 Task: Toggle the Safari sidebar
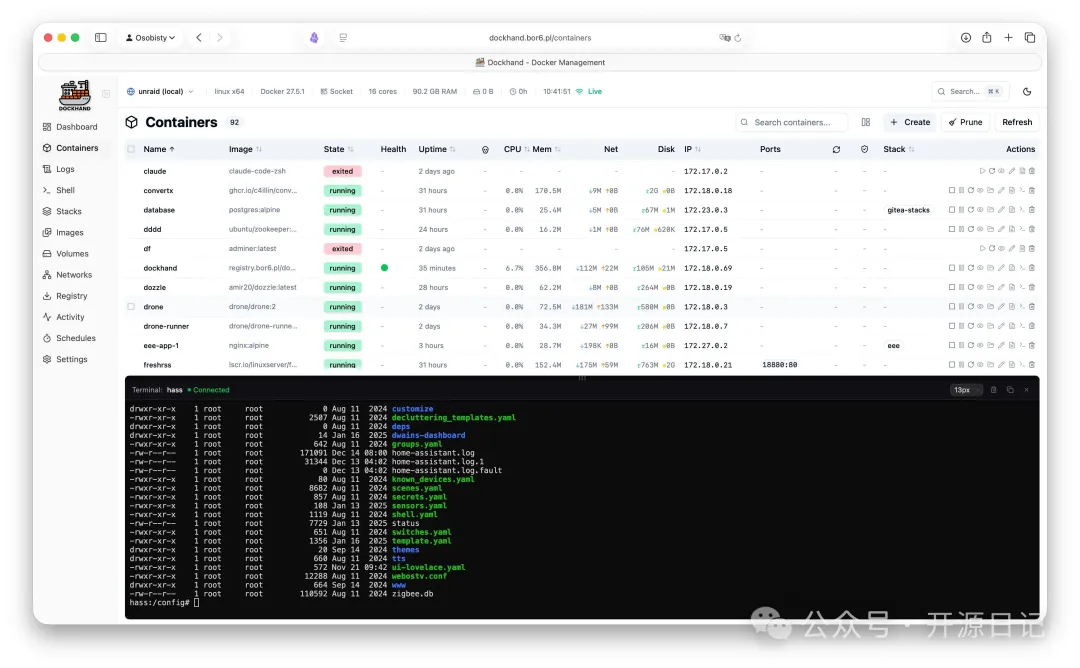pyautogui.click(x=101, y=38)
